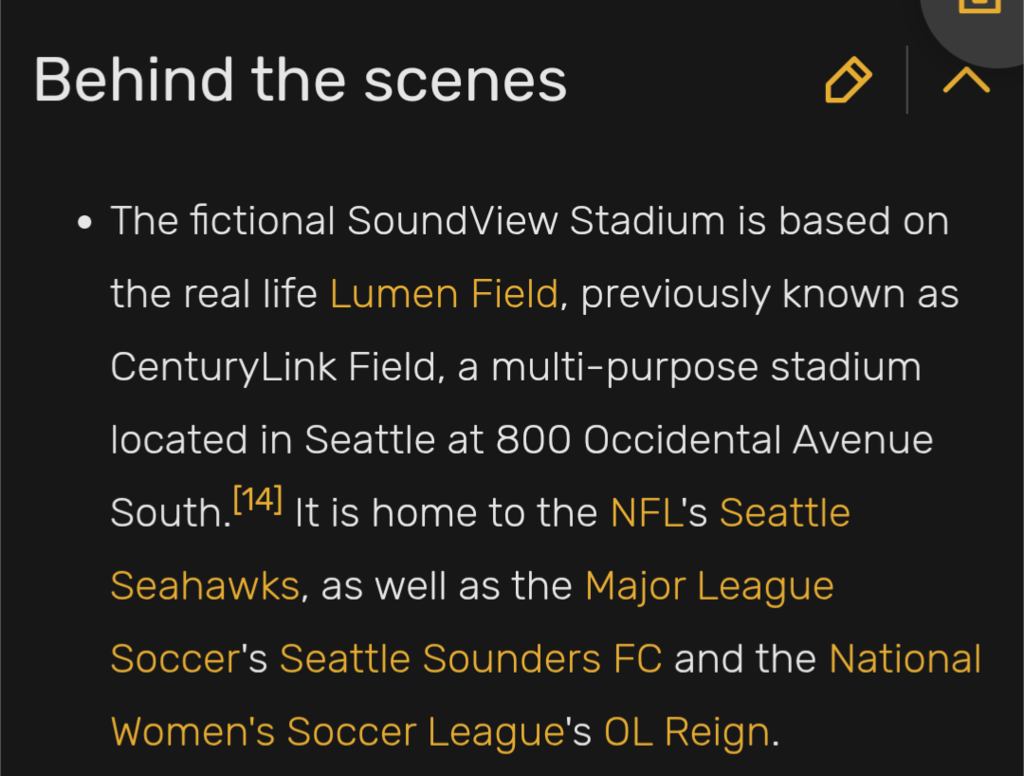The image size is (1024, 776).
Task: Open the Major League link text
Action: (x=709, y=586)
